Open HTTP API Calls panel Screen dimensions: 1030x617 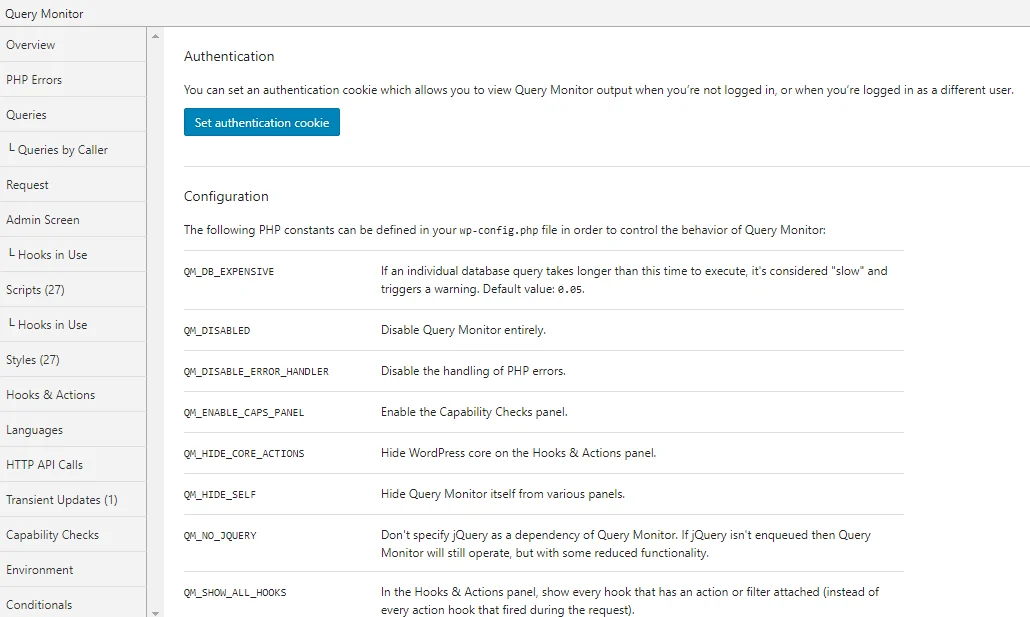[x=73, y=465]
